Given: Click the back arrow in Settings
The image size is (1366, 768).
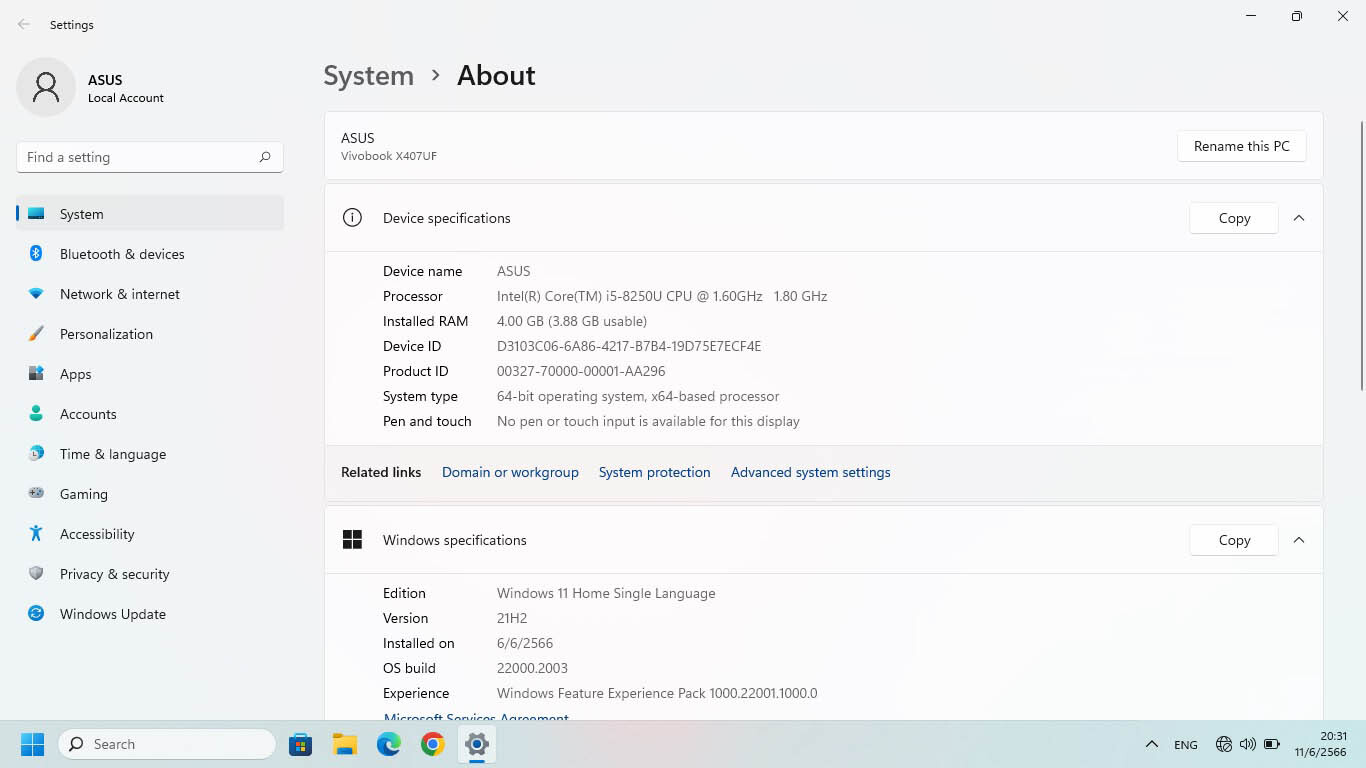Looking at the screenshot, I should coord(24,25).
